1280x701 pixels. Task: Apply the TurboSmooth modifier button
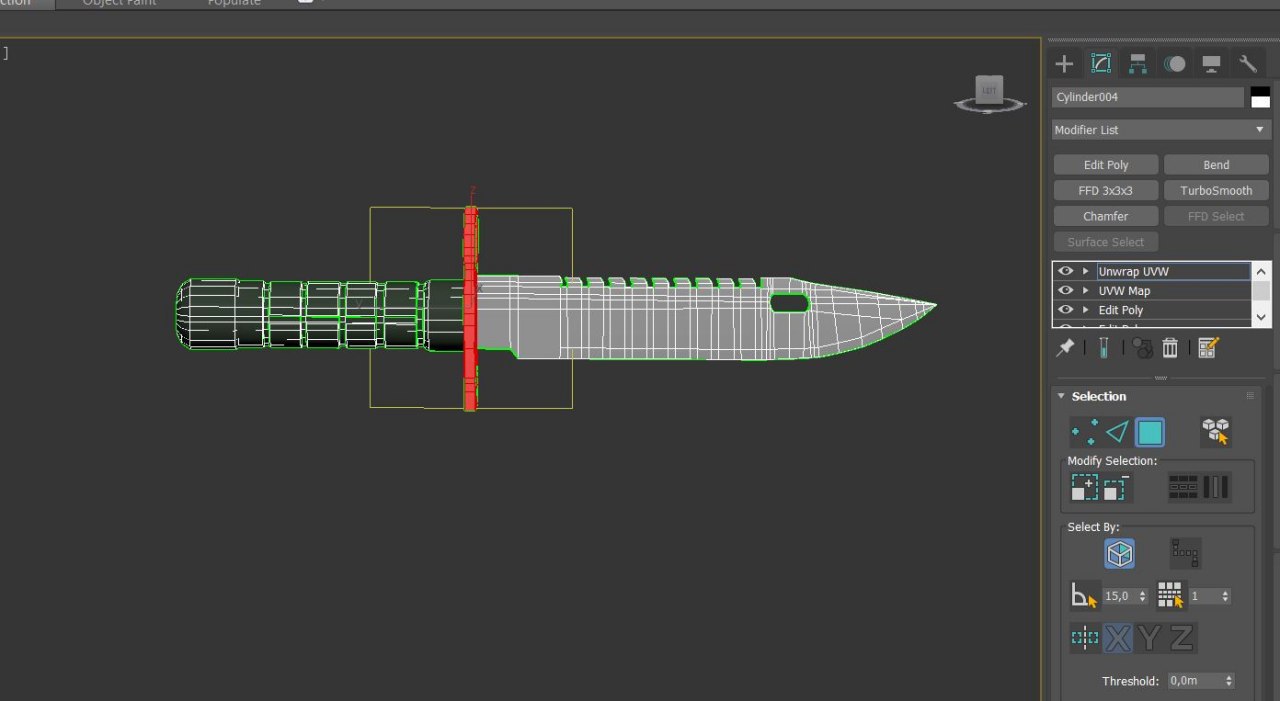pos(1216,190)
